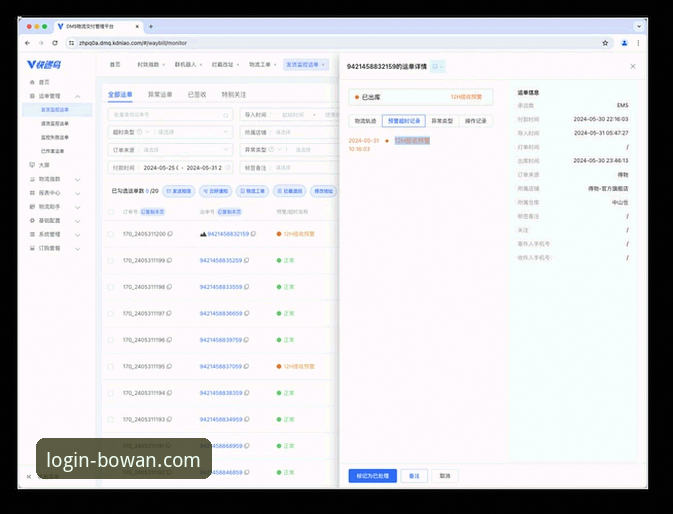Switch to the 操作记录 tab in the detail panel

(474, 120)
